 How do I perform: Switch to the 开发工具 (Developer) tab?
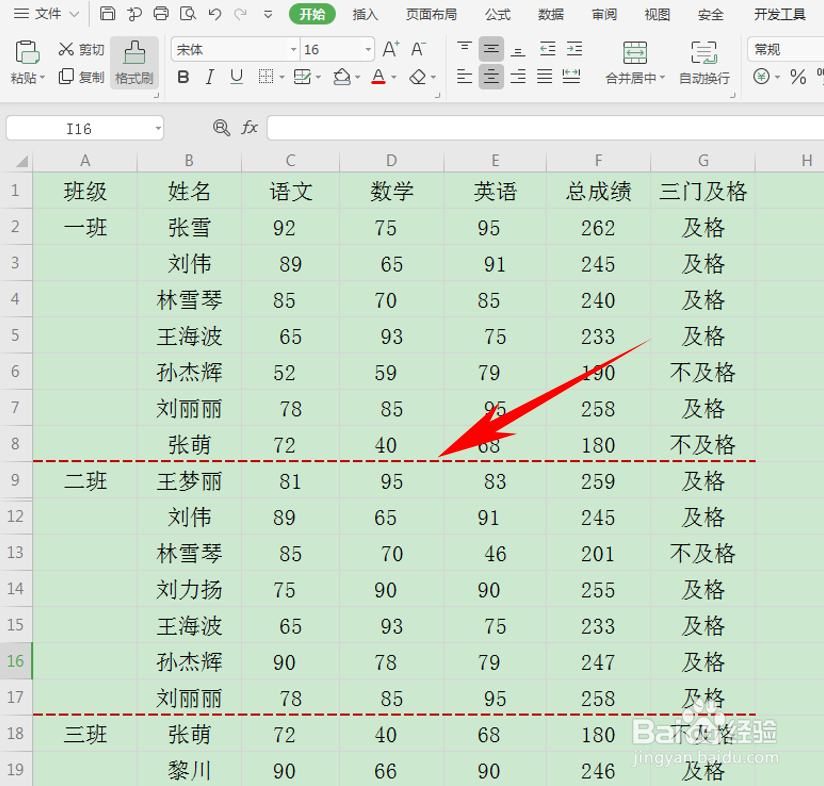780,14
